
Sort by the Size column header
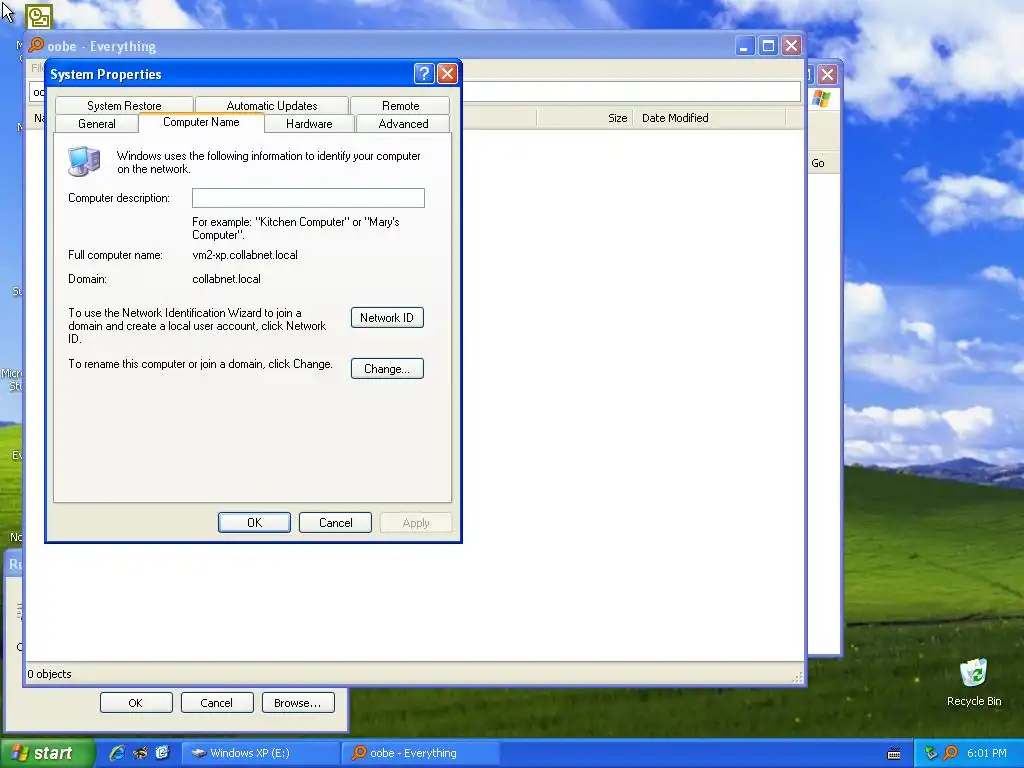pos(584,118)
